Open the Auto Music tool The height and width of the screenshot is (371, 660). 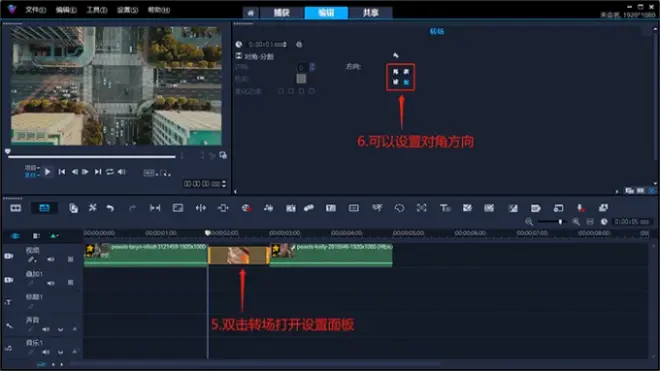point(290,208)
